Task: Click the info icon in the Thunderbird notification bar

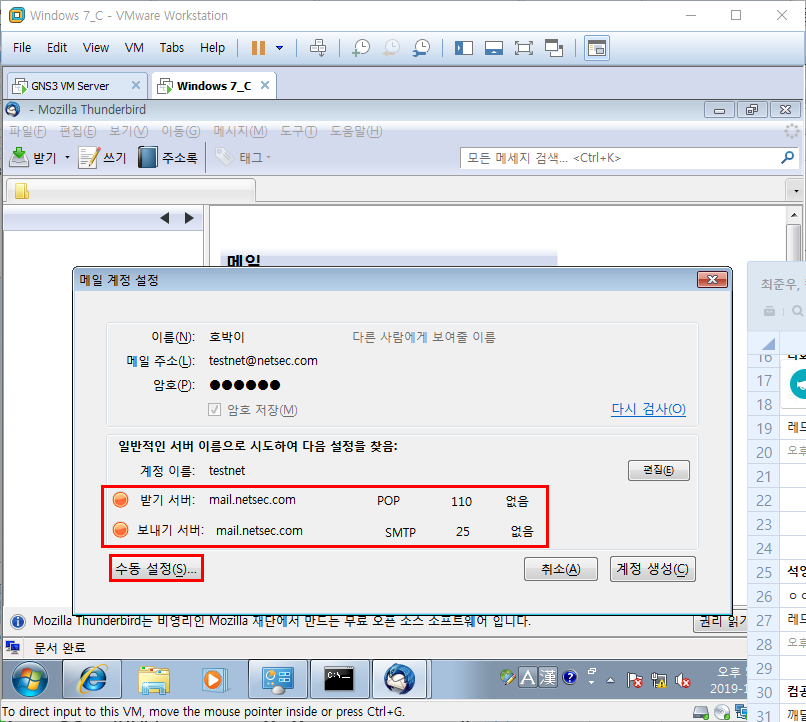Action: coord(17,622)
